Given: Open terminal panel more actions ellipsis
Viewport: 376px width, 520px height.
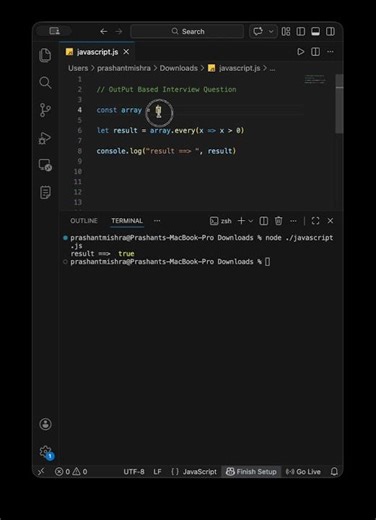Looking at the screenshot, I should [293, 221].
